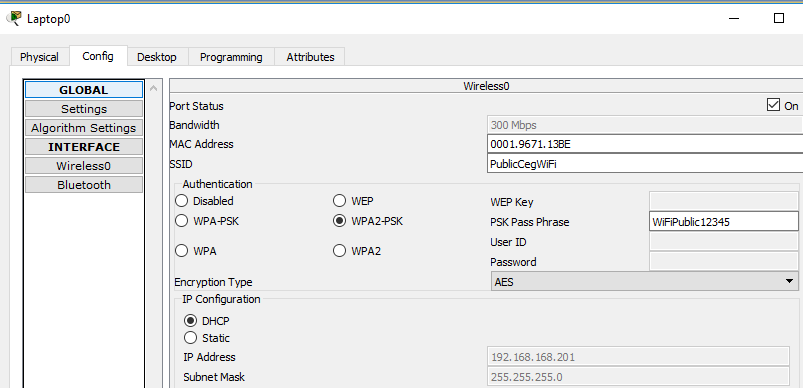The width and height of the screenshot is (803, 388).
Task: Click the Wireless0 panel heading
Action: coord(486,86)
